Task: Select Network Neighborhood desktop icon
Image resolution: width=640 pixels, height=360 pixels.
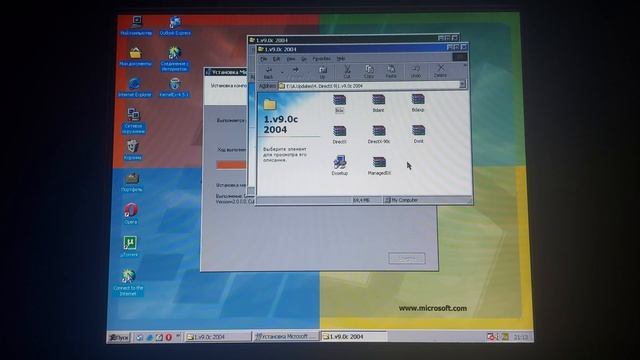Action: (x=133, y=121)
